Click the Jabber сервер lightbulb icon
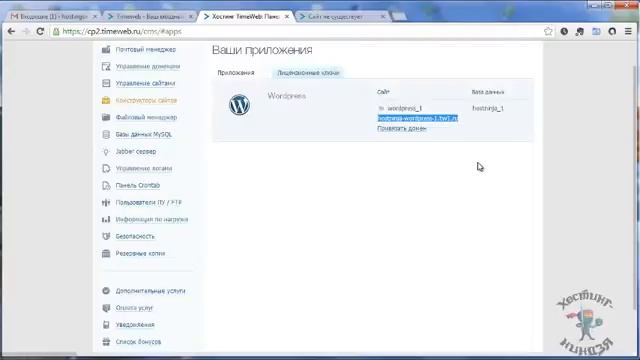Image resolution: width=640 pixels, height=360 pixels. (x=106, y=151)
